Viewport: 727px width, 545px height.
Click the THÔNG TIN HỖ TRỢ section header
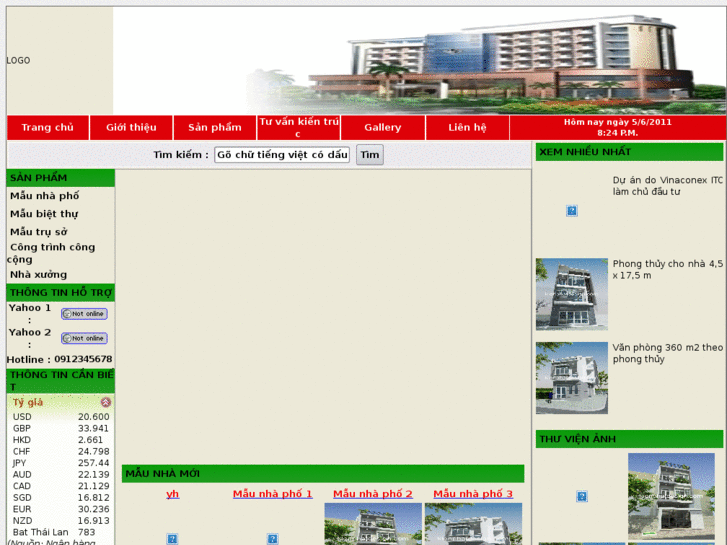point(60,293)
